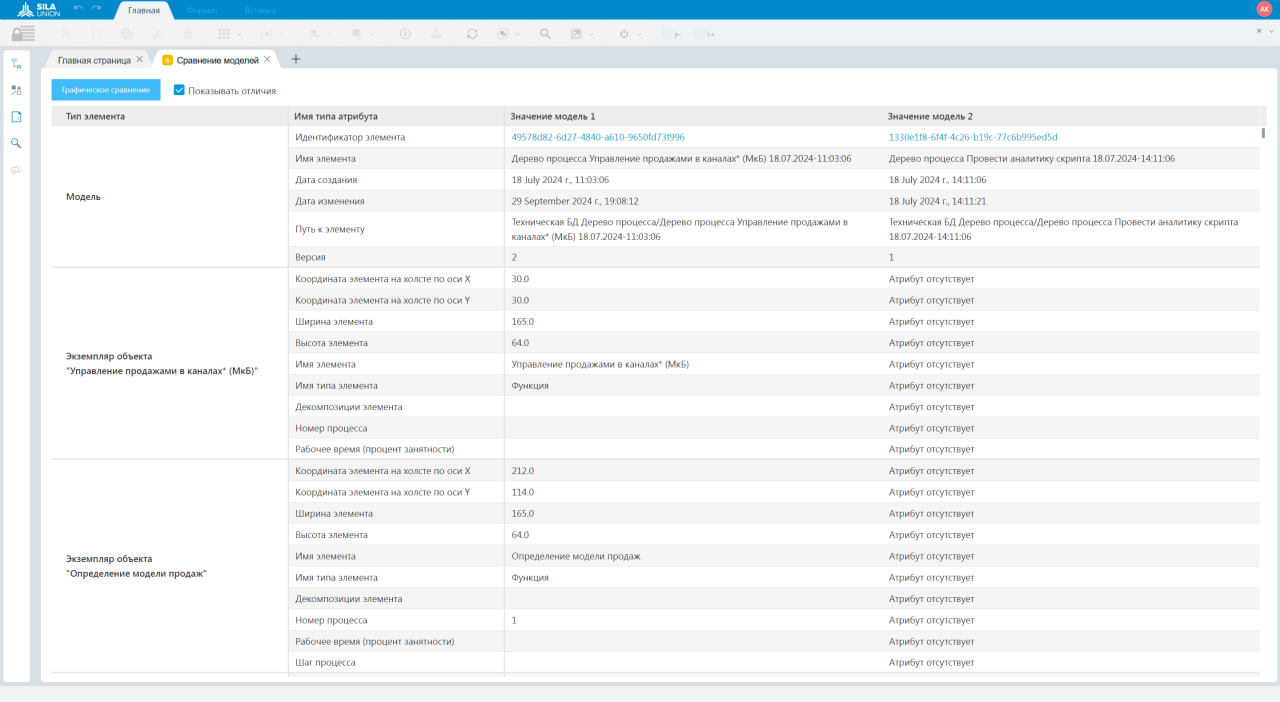Image resolution: width=1280 pixels, height=702 pixels.
Task: Open the model tree navigator sidebar icon
Action: pyautogui.click(x=16, y=64)
